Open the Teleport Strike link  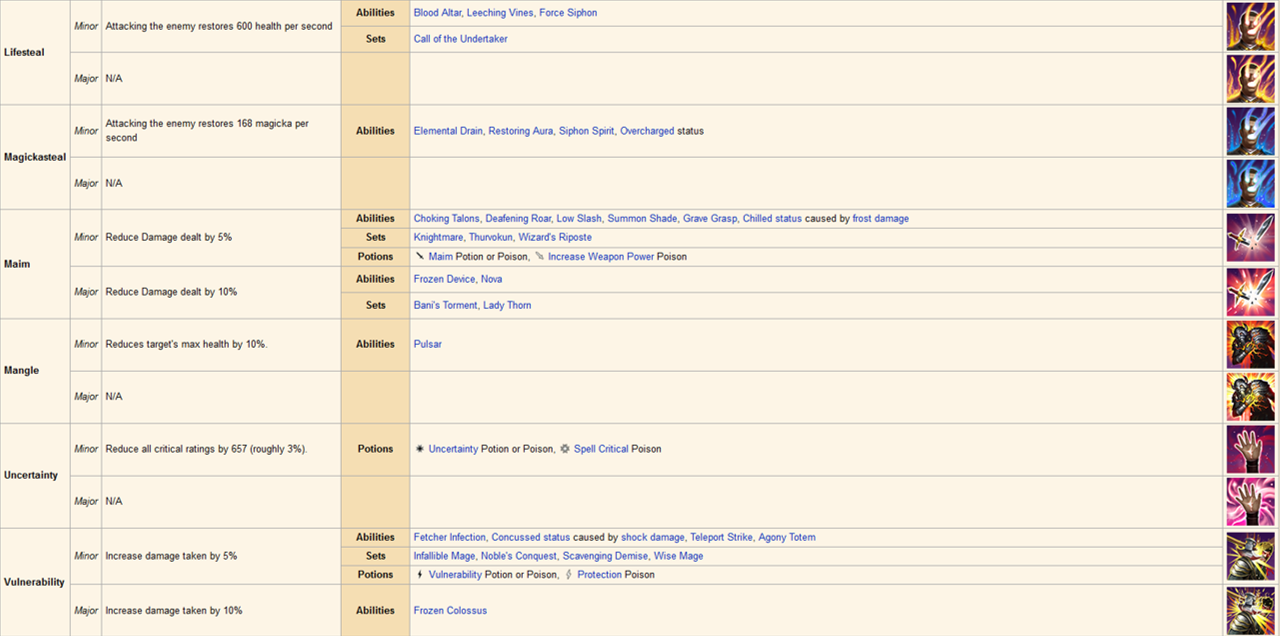722,537
